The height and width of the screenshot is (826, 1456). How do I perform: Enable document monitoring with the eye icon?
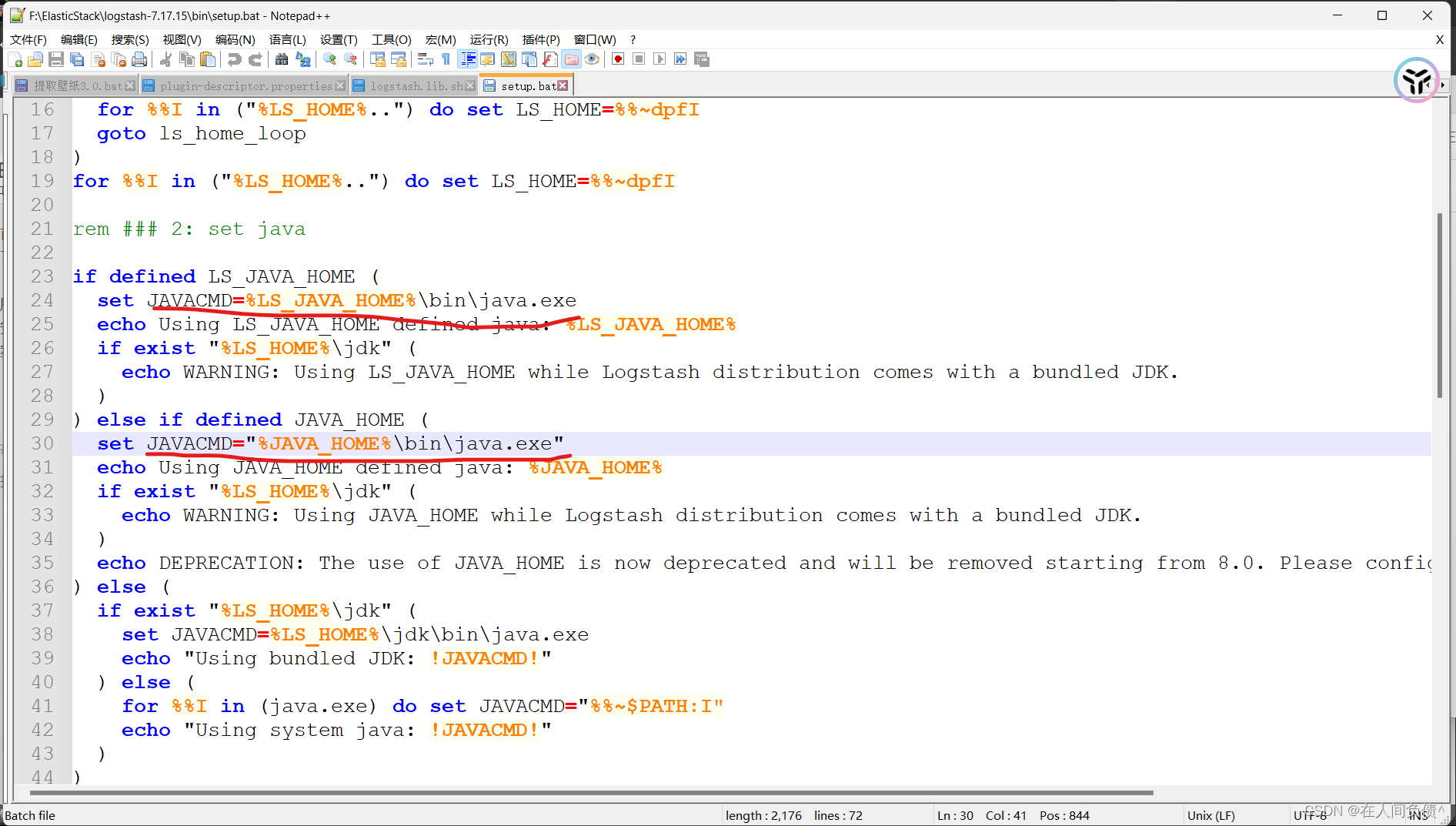(x=592, y=59)
